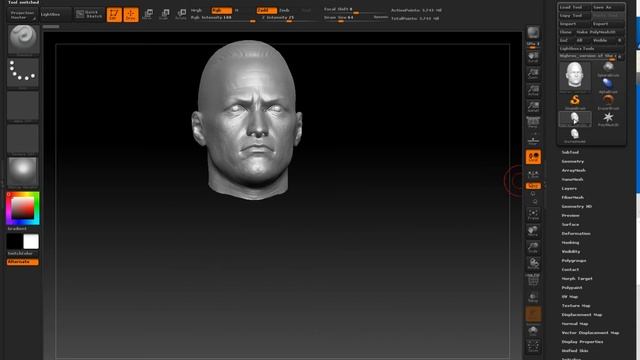640x360 pixels.
Task: Open the Morph Target section
Action: pyautogui.click(x=577, y=278)
